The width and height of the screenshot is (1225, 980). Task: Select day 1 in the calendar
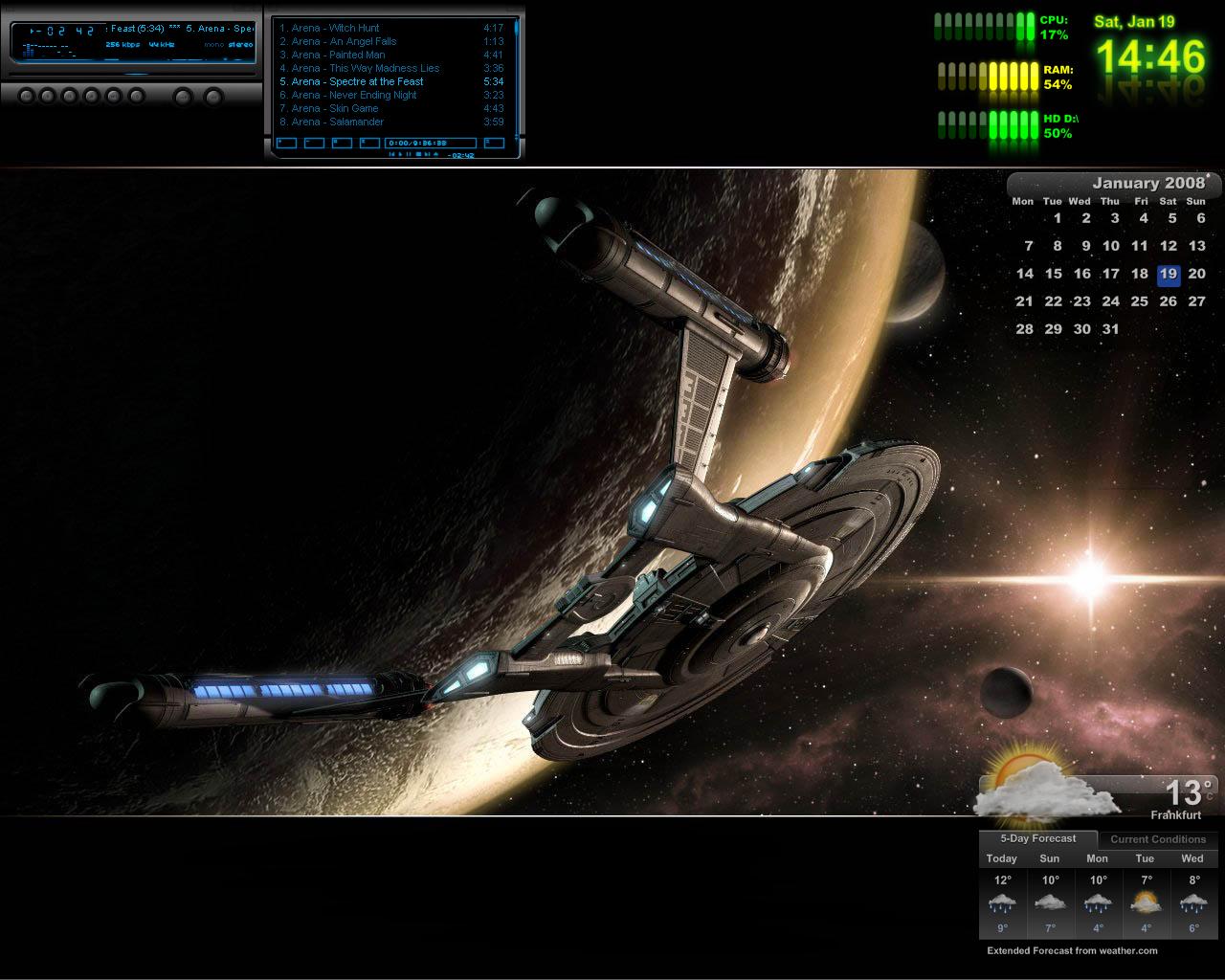[1058, 218]
